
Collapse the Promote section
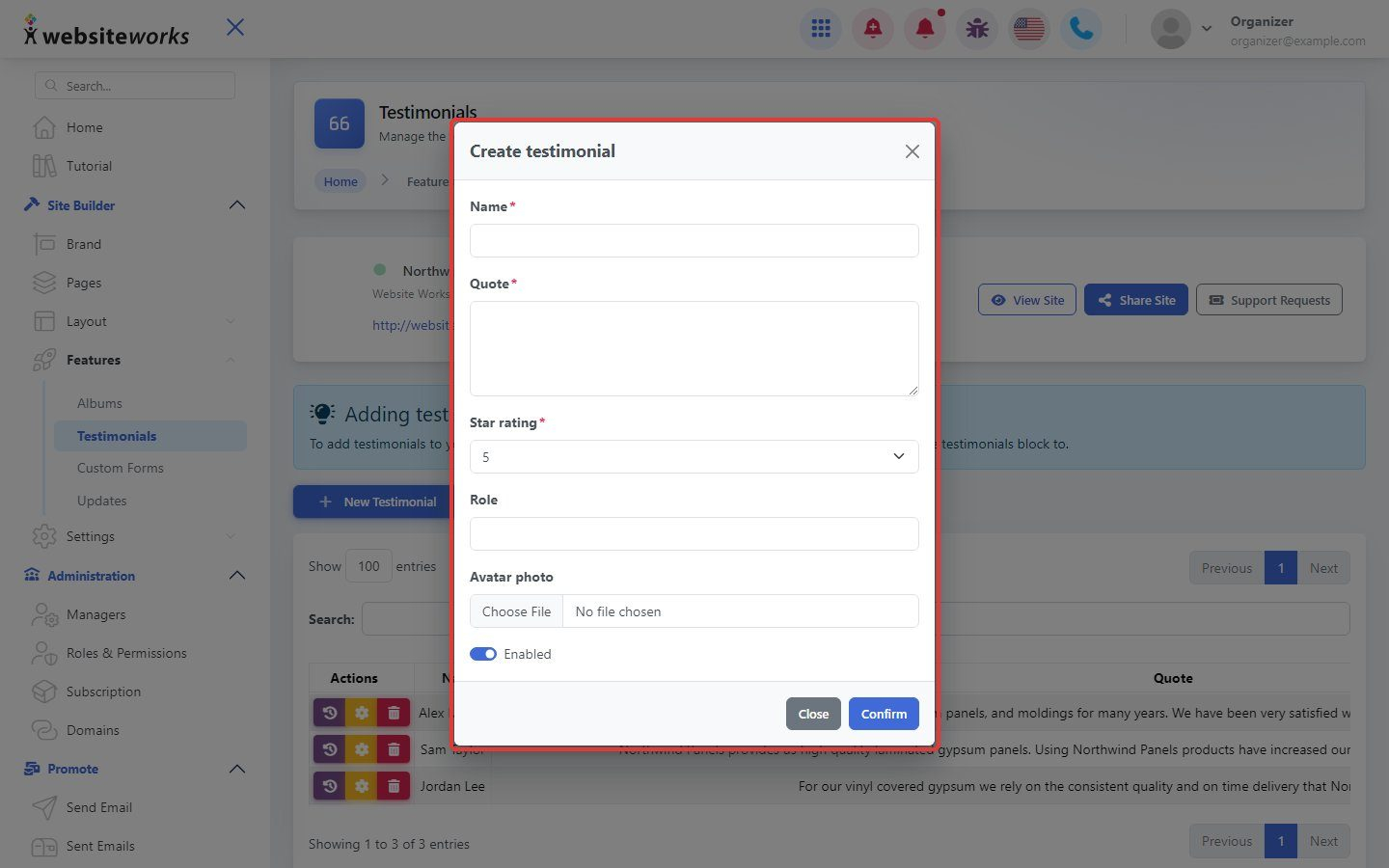pyautogui.click(x=237, y=769)
